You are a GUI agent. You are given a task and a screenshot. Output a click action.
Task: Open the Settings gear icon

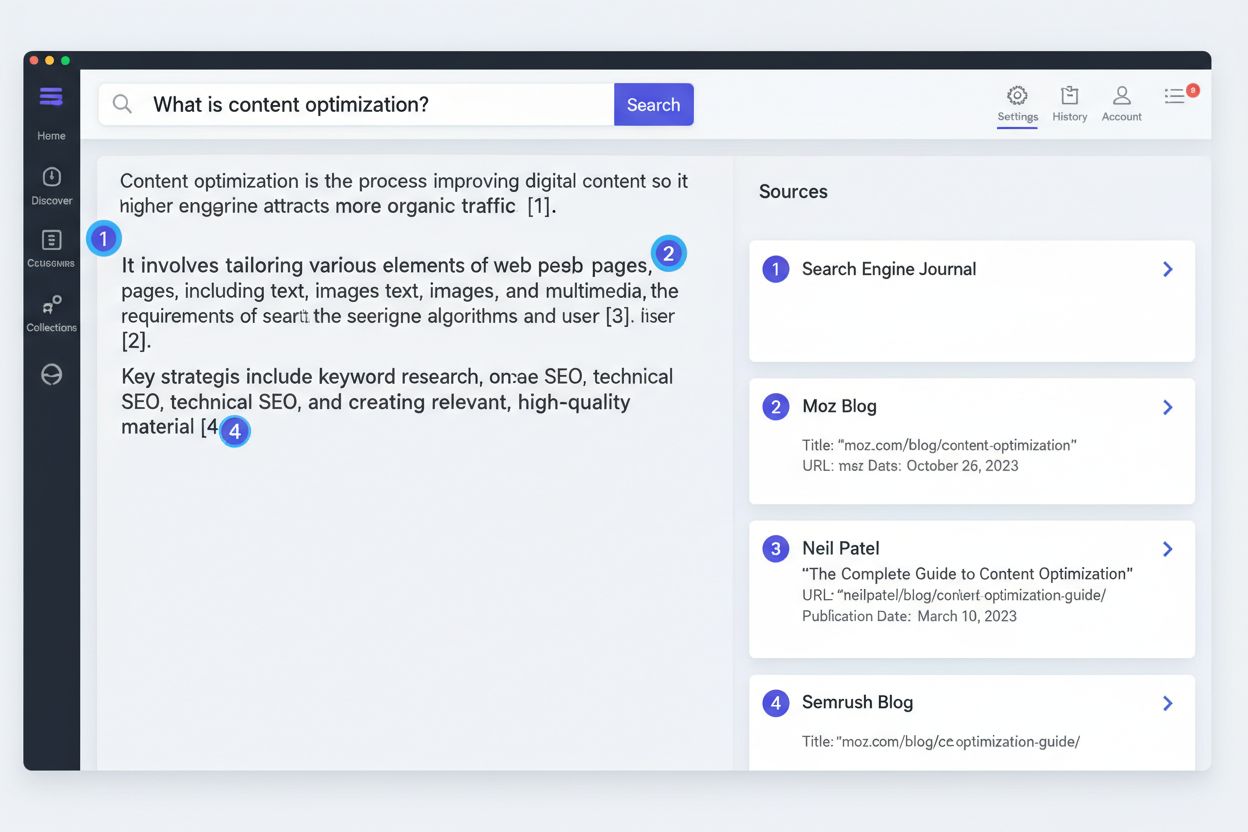pyautogui.click(x=1017, y=95)
